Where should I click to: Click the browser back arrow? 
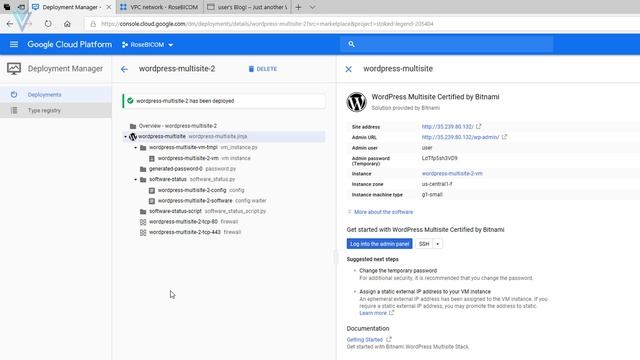(x=10, y=24)
